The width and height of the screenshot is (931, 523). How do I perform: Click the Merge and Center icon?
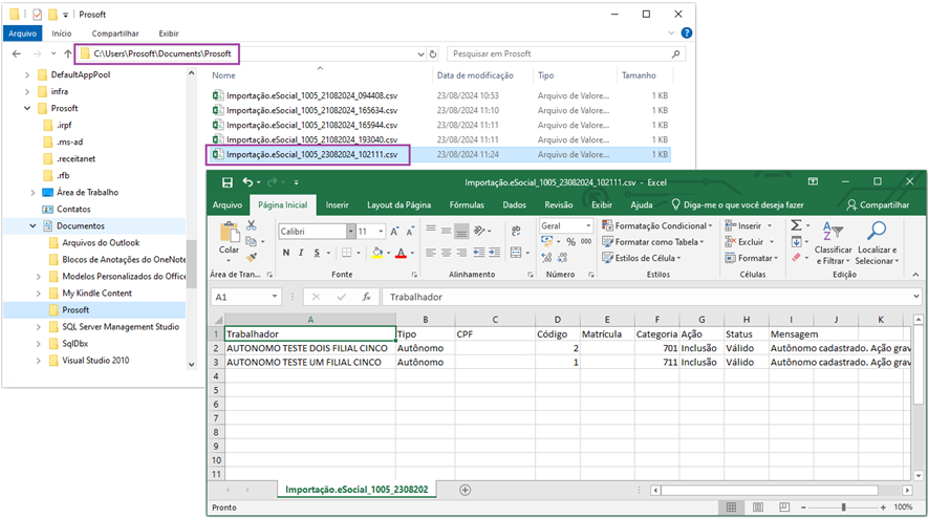click(x=515, y=253)
